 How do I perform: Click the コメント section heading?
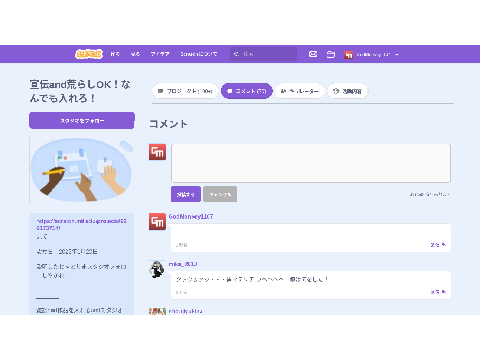168,124
